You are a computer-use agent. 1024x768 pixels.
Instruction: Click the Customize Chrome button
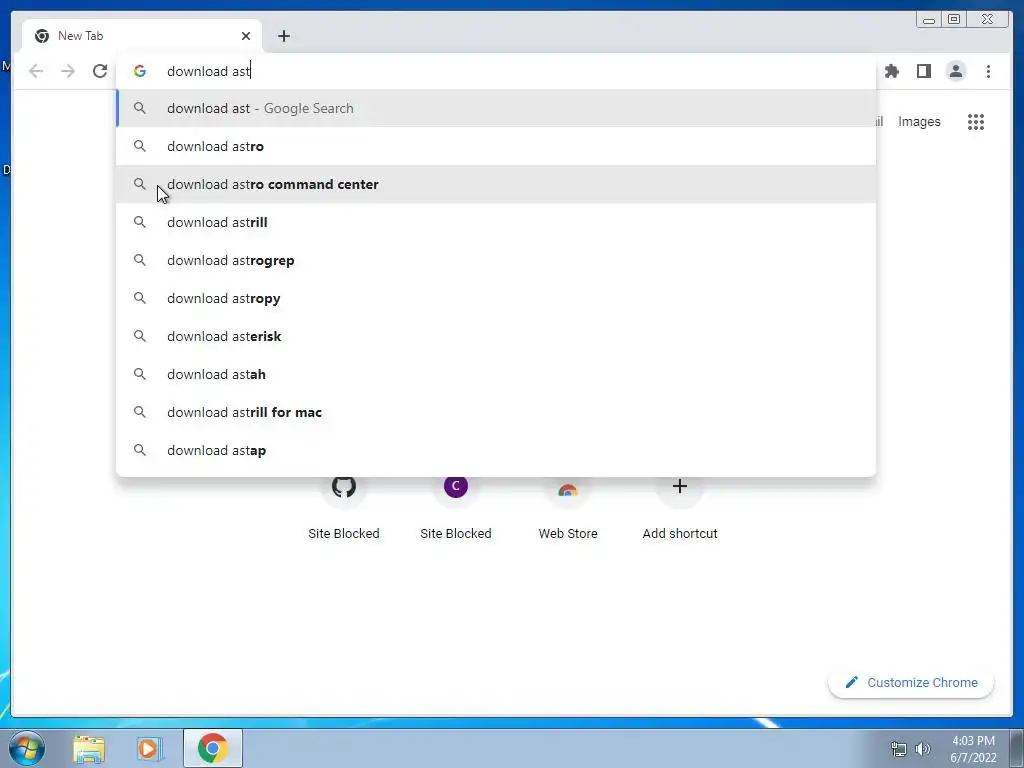click(x=911, y=682)
